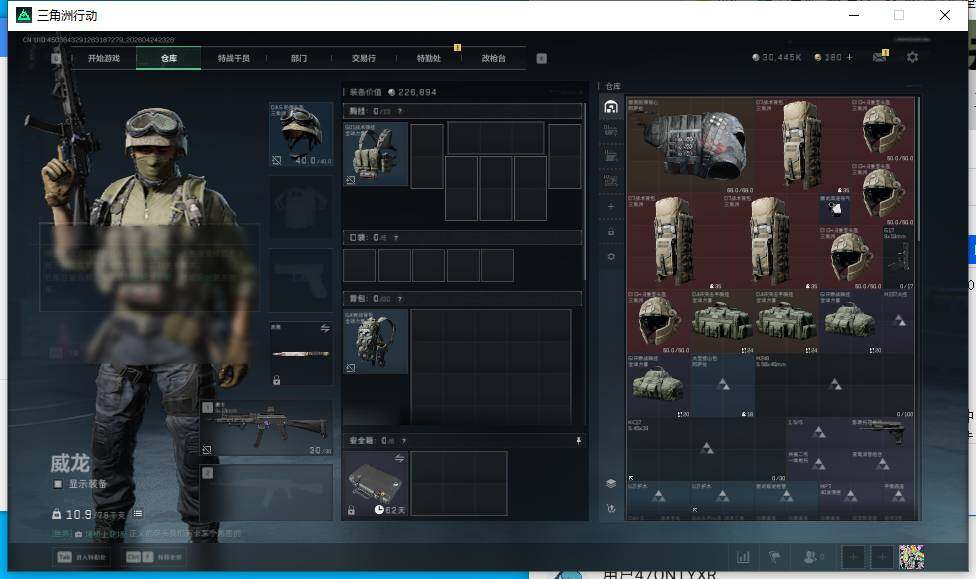Open the statistics bar chart icon
976x579 pixels.
tap(743, 557)
